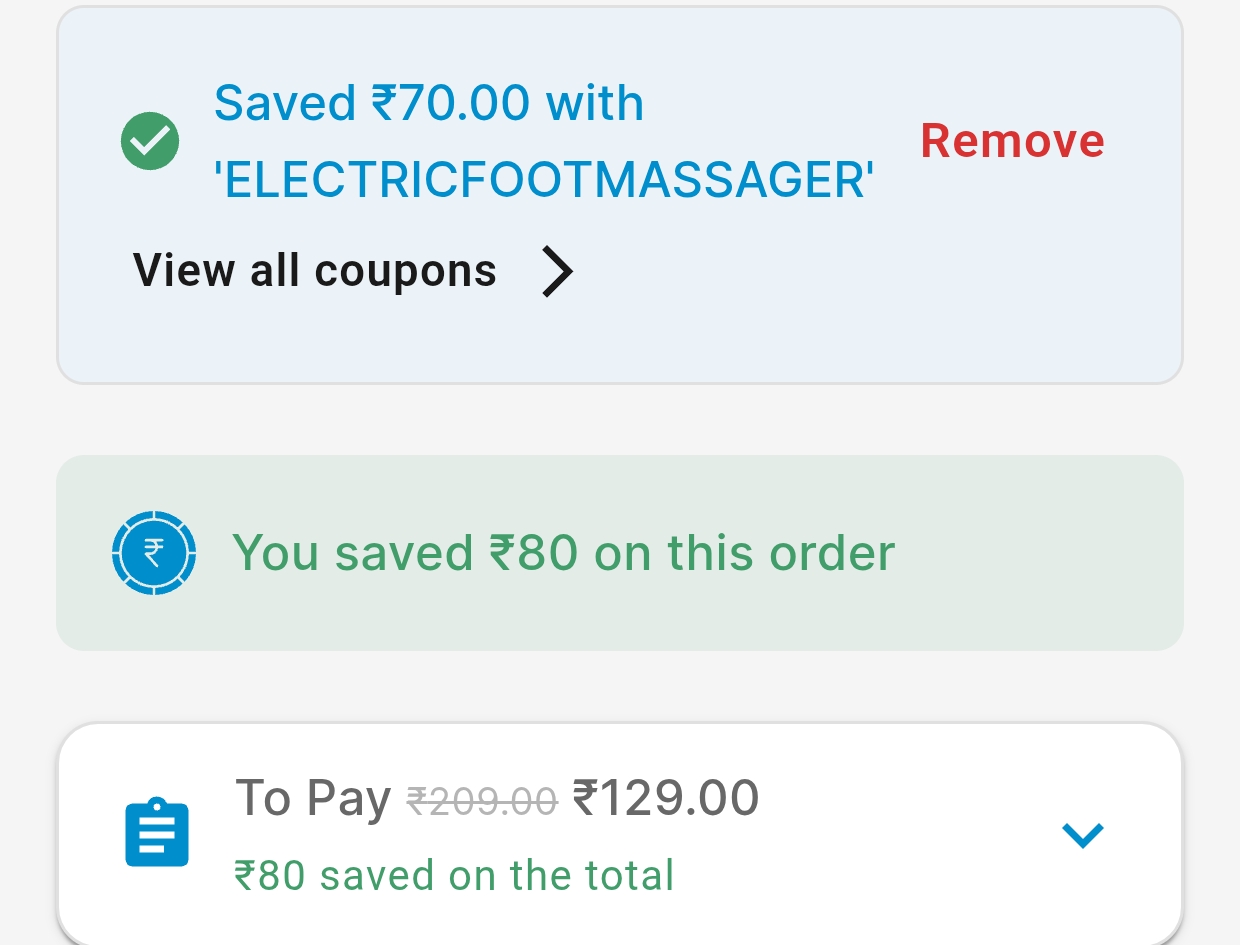Image resolution: width=1240 pixels, height=945 pixels.
Task: Tap the ₹80 amount in the savings banner
Action: [533, 553]
